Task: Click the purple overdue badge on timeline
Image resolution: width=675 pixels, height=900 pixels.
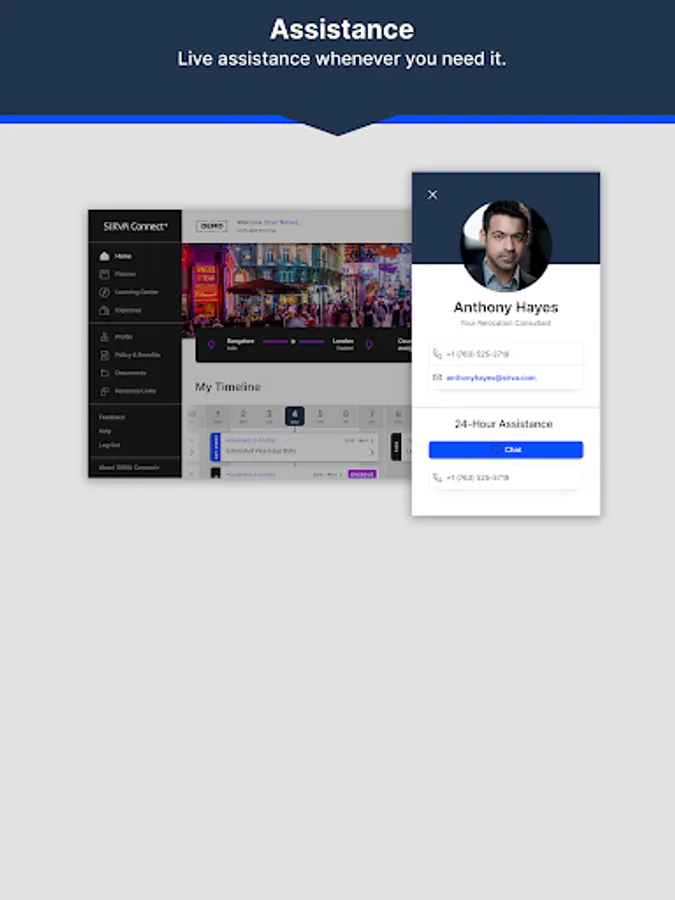Action: point(362,474)
